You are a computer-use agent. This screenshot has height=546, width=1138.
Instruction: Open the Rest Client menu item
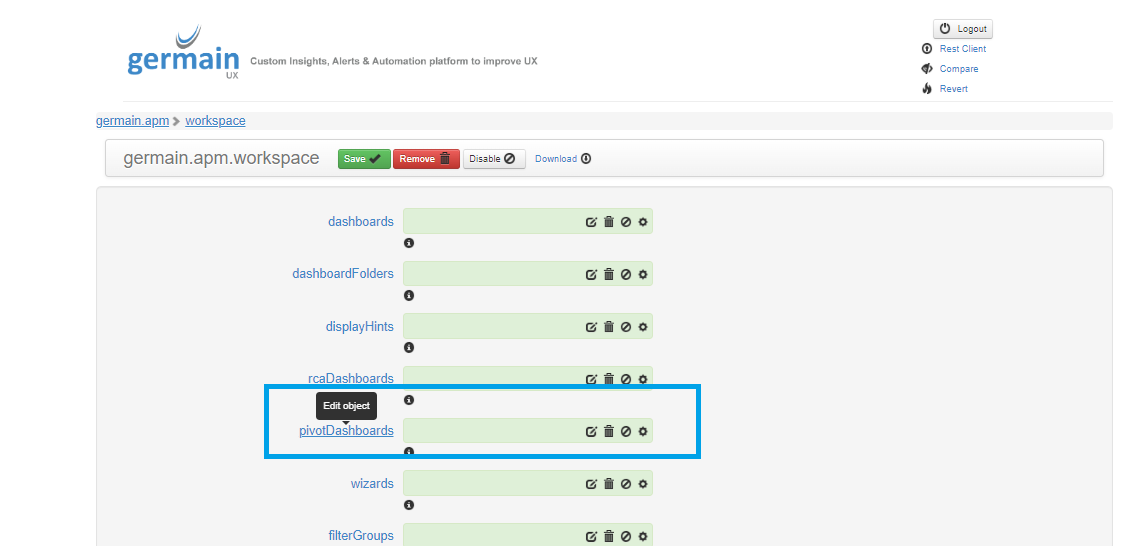[x=962, y=49]
